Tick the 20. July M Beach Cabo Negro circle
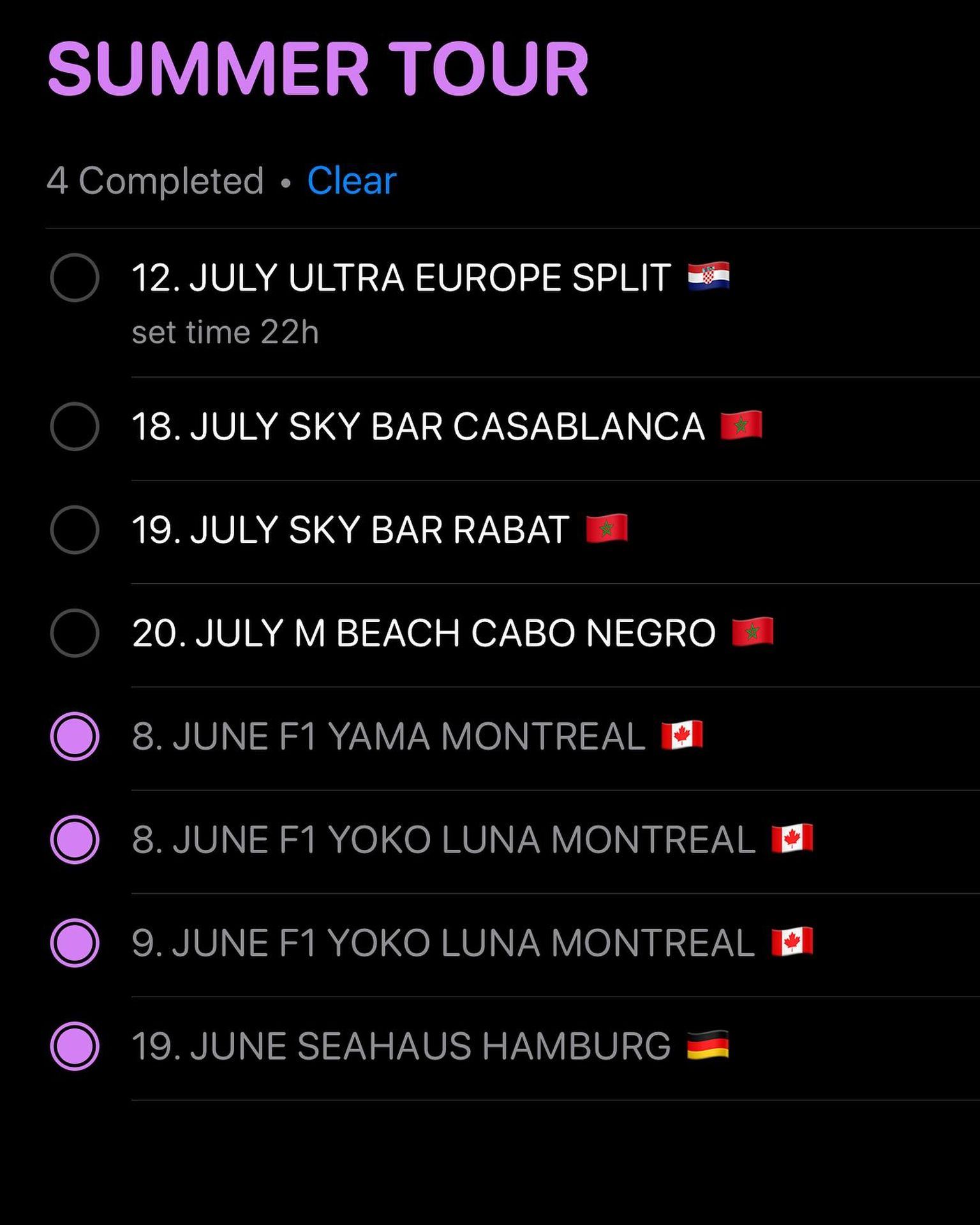980x1225 pixels. pos(75,633)
